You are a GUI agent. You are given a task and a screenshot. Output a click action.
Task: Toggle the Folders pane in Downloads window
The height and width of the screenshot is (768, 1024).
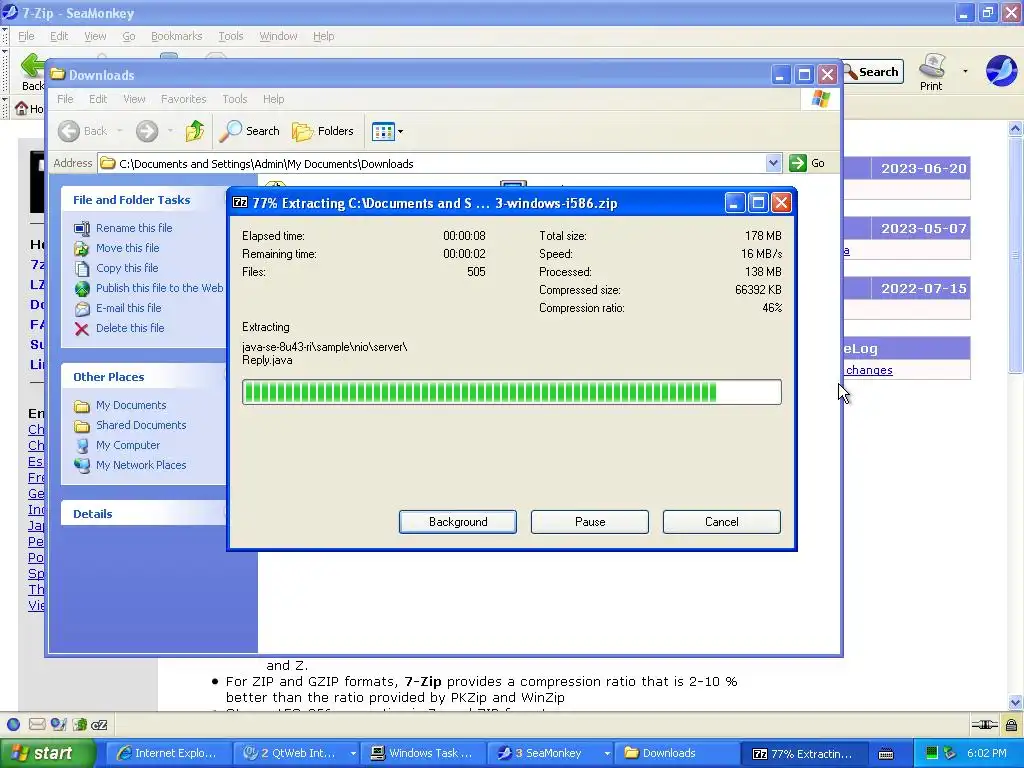coord(323,131)
